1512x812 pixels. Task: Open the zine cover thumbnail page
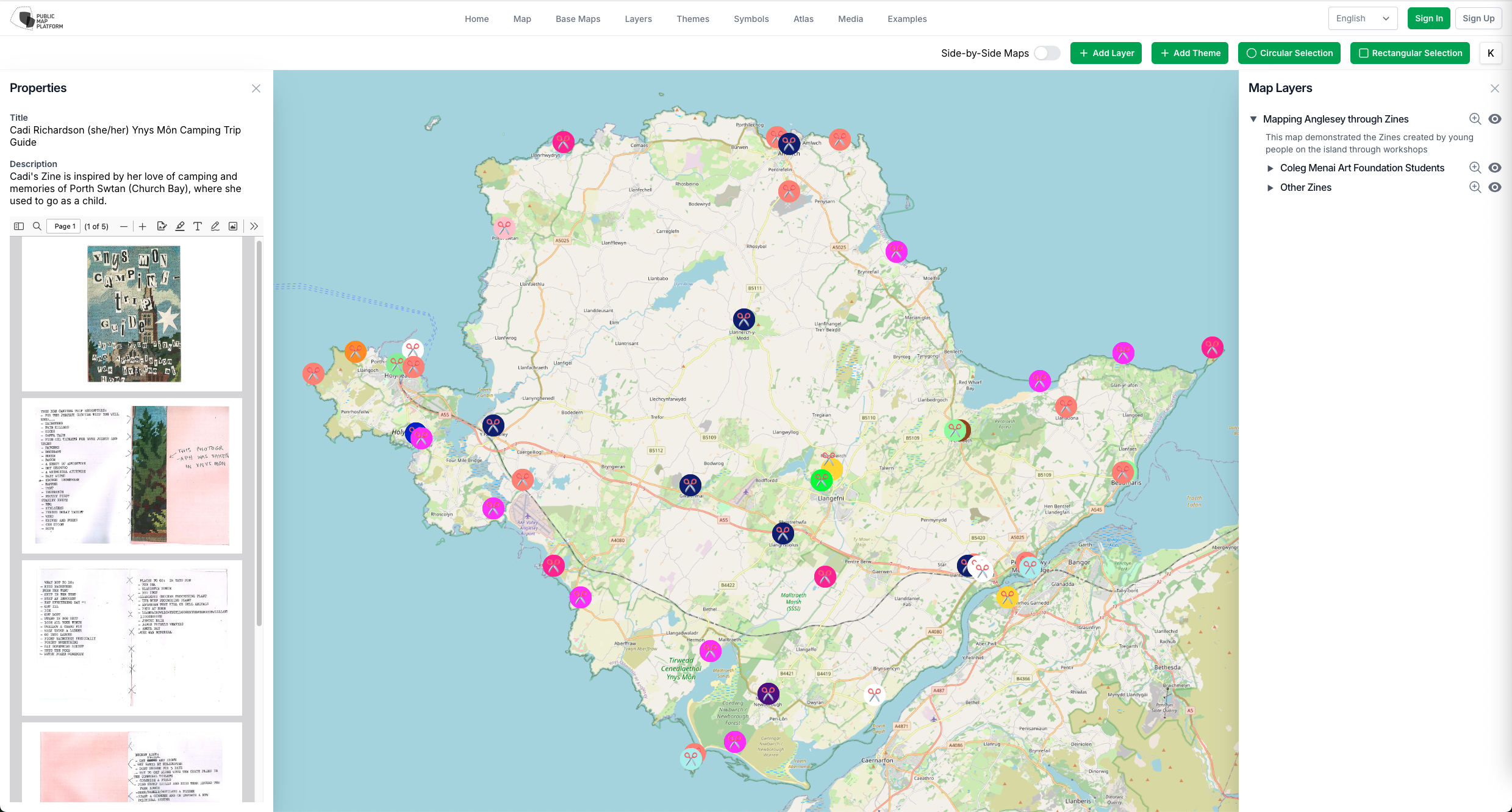[133, 314]
